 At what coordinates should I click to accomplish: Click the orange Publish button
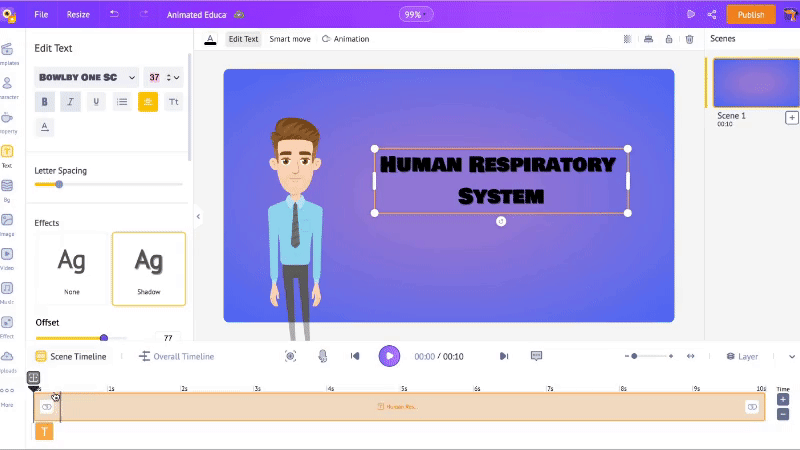[x=750, y=15]
